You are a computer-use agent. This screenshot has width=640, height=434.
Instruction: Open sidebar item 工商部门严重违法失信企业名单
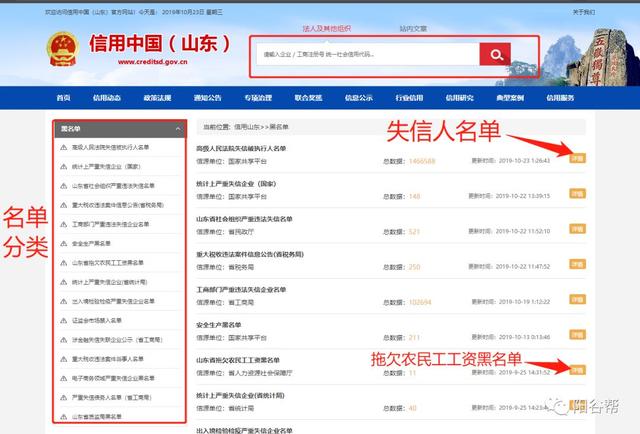pos(110,224)
